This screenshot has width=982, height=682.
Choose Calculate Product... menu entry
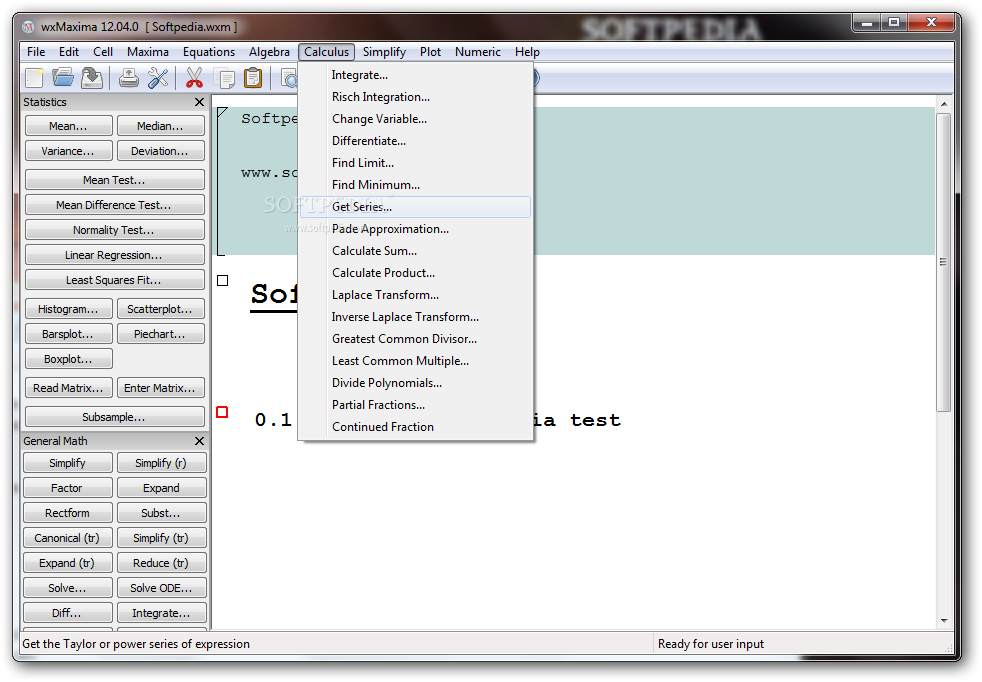[415, 273]
